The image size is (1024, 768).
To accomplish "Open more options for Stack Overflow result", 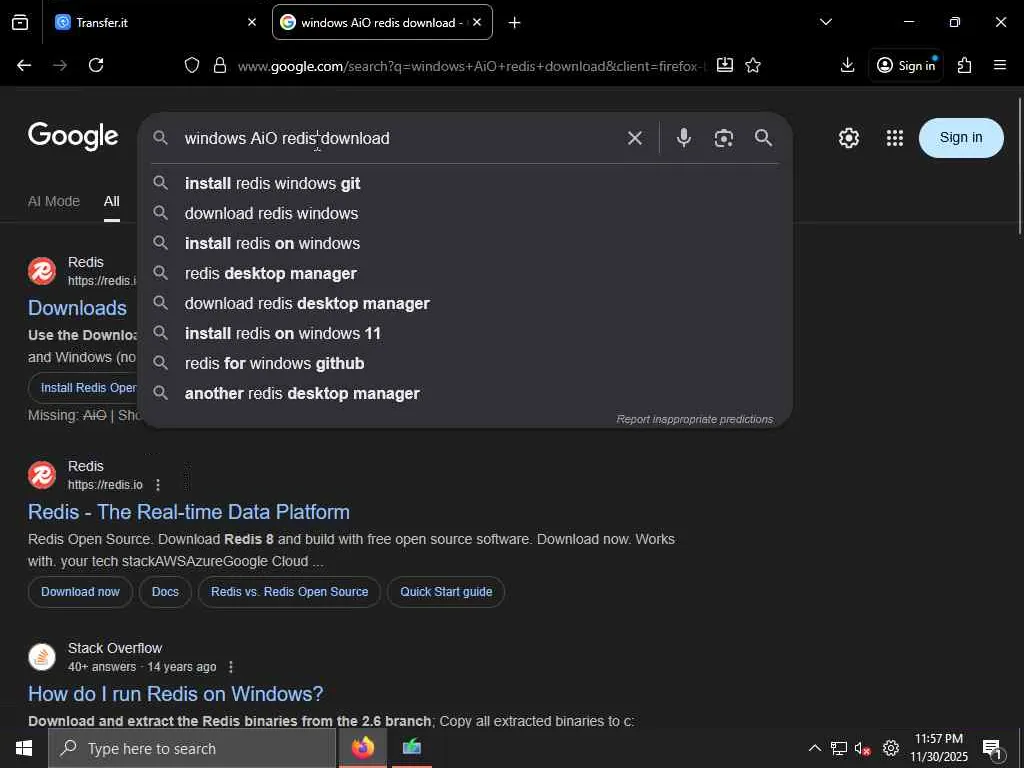I will tap(231, 667).
